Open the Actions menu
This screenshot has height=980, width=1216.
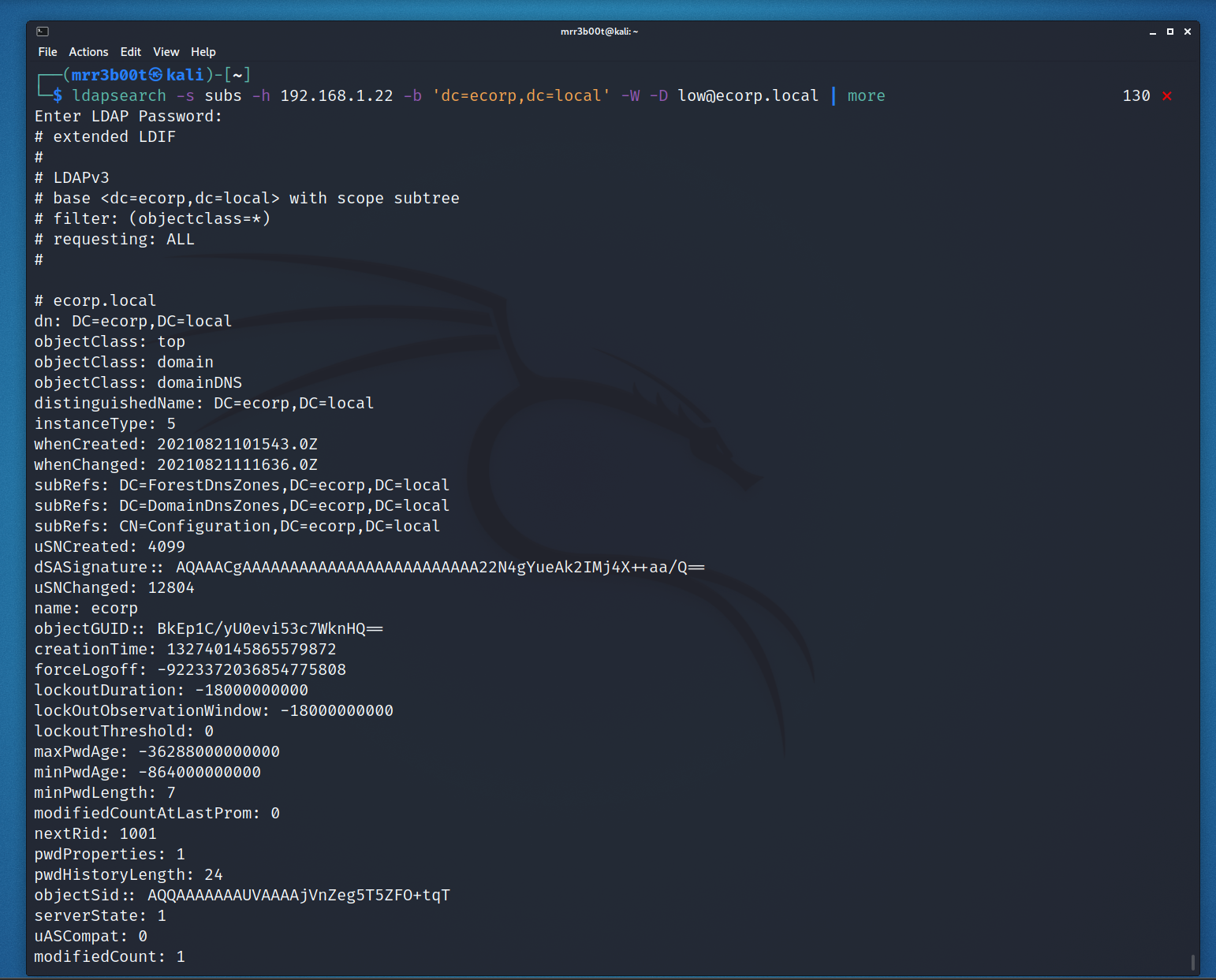[x=88, y=52]
